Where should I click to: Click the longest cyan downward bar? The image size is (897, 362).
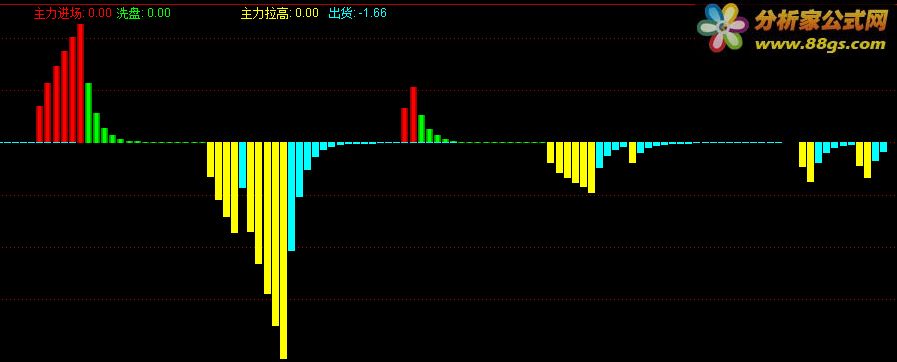[291, 197]
